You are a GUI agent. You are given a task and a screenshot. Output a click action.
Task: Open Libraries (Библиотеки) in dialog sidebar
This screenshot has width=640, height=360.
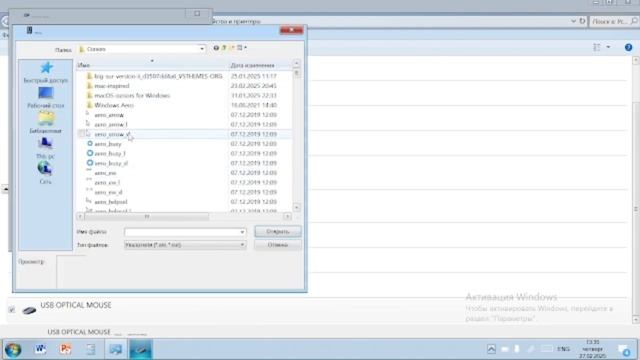coord(45,123)
